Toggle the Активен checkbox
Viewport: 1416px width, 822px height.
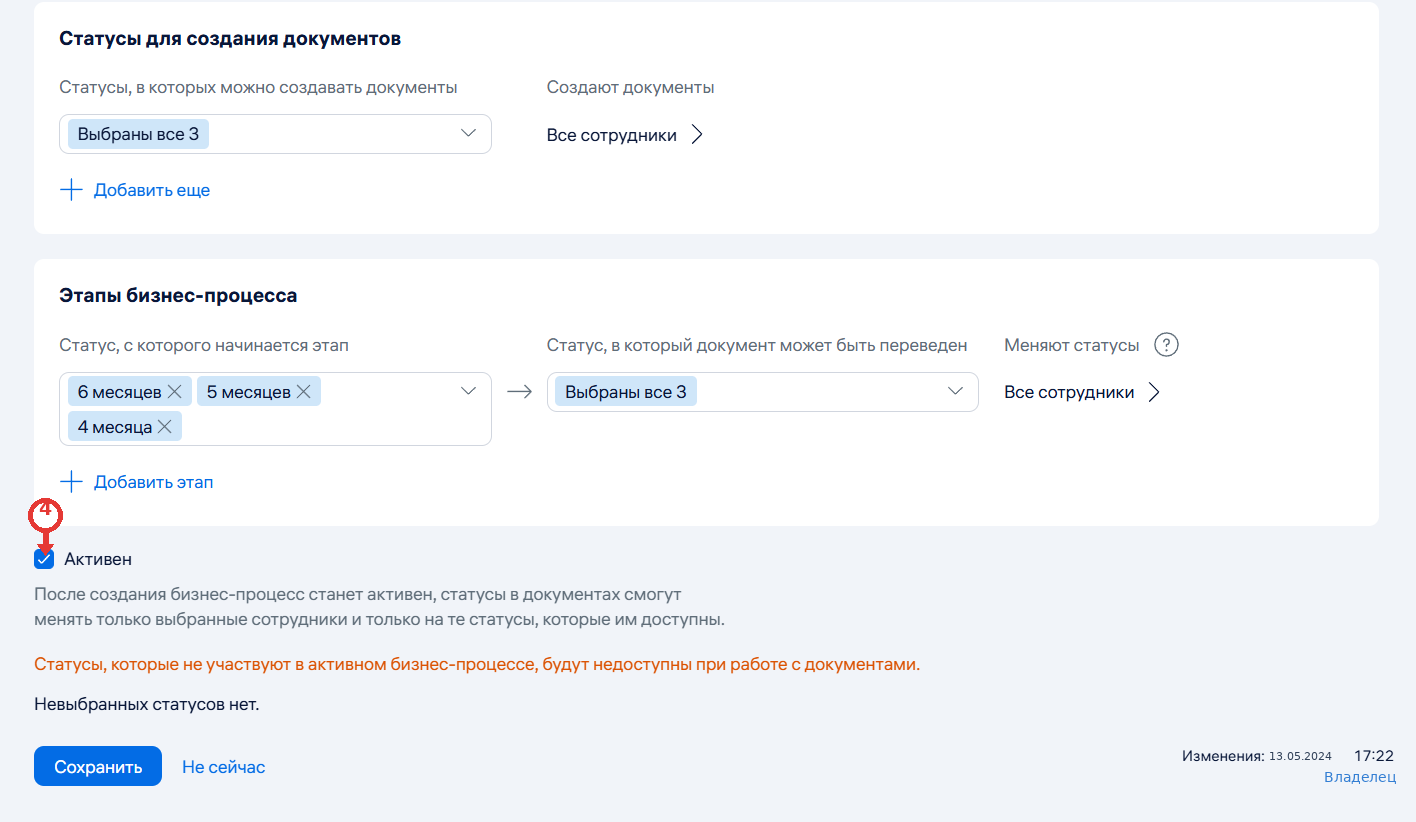tap(44, 559)
